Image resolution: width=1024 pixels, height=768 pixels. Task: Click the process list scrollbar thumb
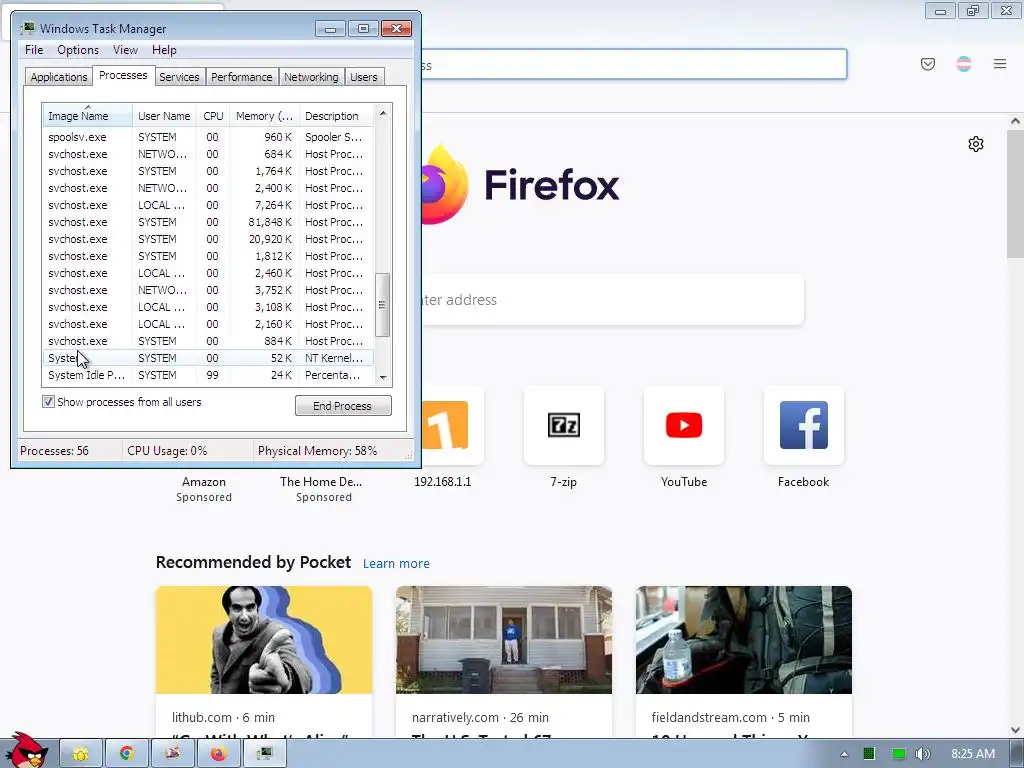click(x=383, y=305)
